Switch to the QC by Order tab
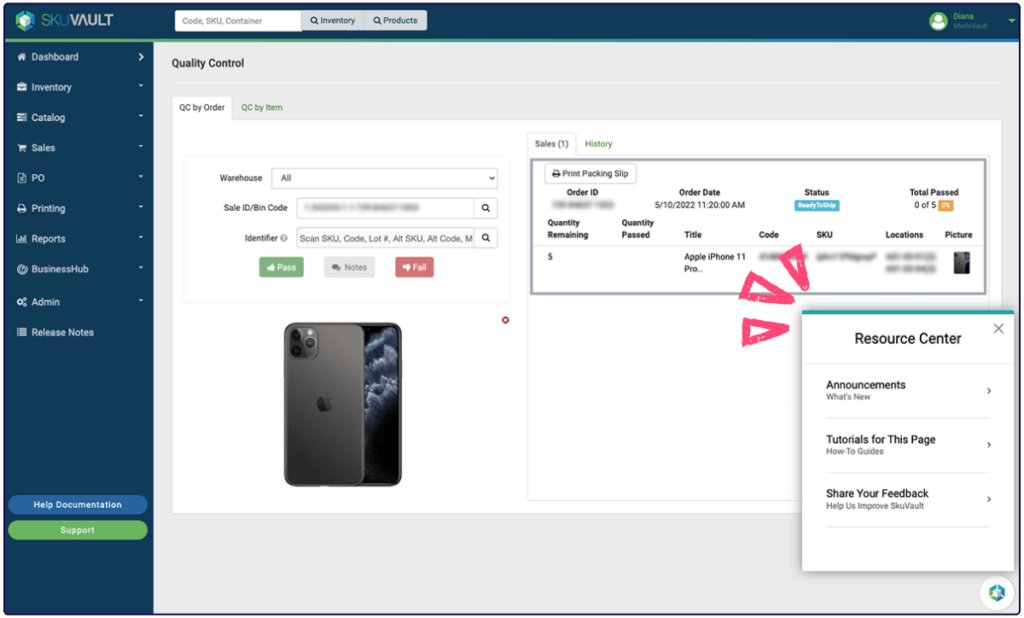Image resolution: width=1024 pixels, height=618 pixels. 202,108
